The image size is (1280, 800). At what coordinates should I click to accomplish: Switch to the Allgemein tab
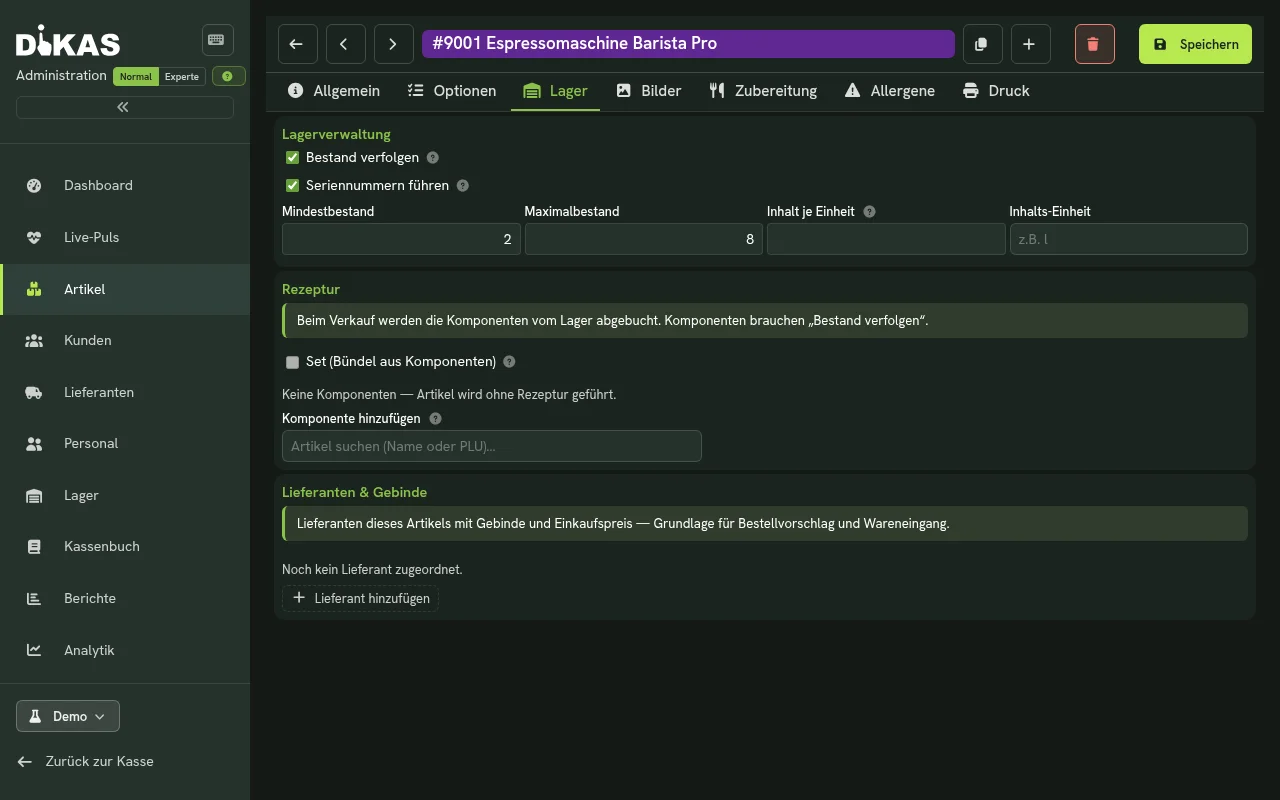(x=334, y=91)
